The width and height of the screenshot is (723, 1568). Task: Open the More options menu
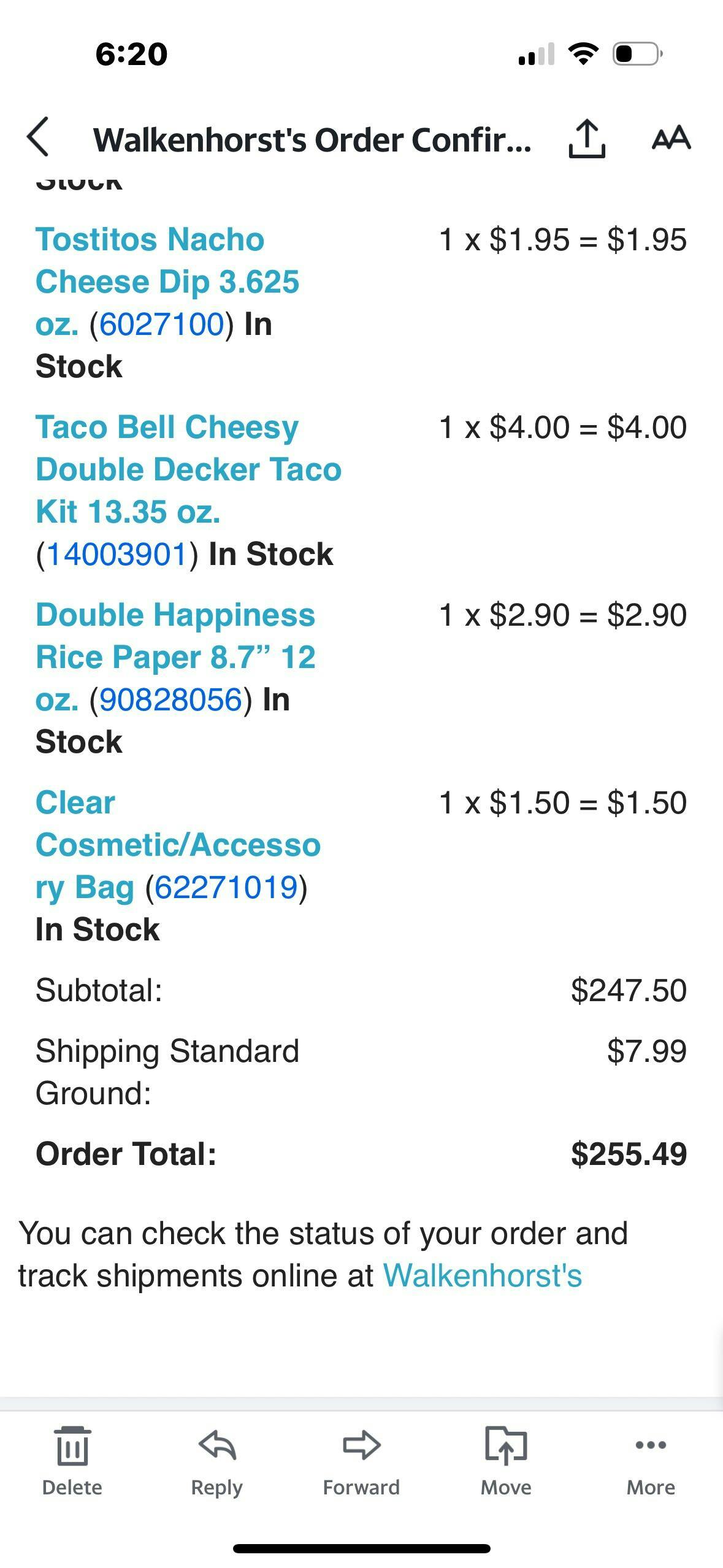(650, 1445)
